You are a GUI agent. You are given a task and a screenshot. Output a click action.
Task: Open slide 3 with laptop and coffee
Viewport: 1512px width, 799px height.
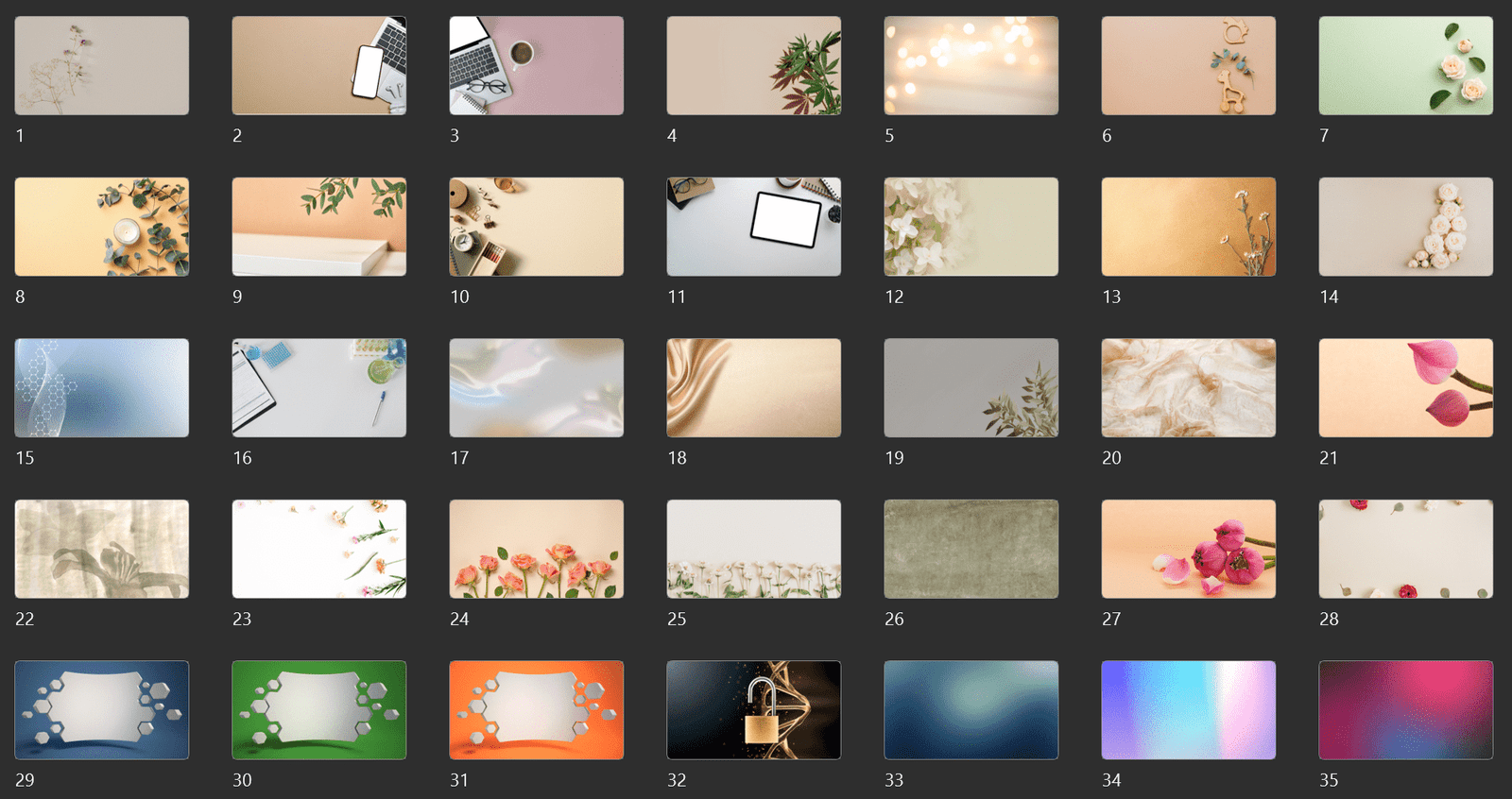537,66
